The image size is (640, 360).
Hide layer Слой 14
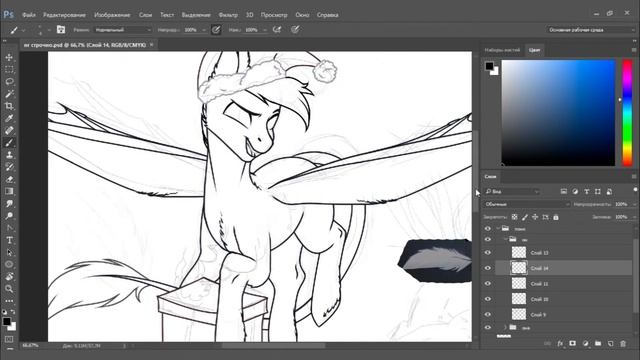click(x=488, y=268)
